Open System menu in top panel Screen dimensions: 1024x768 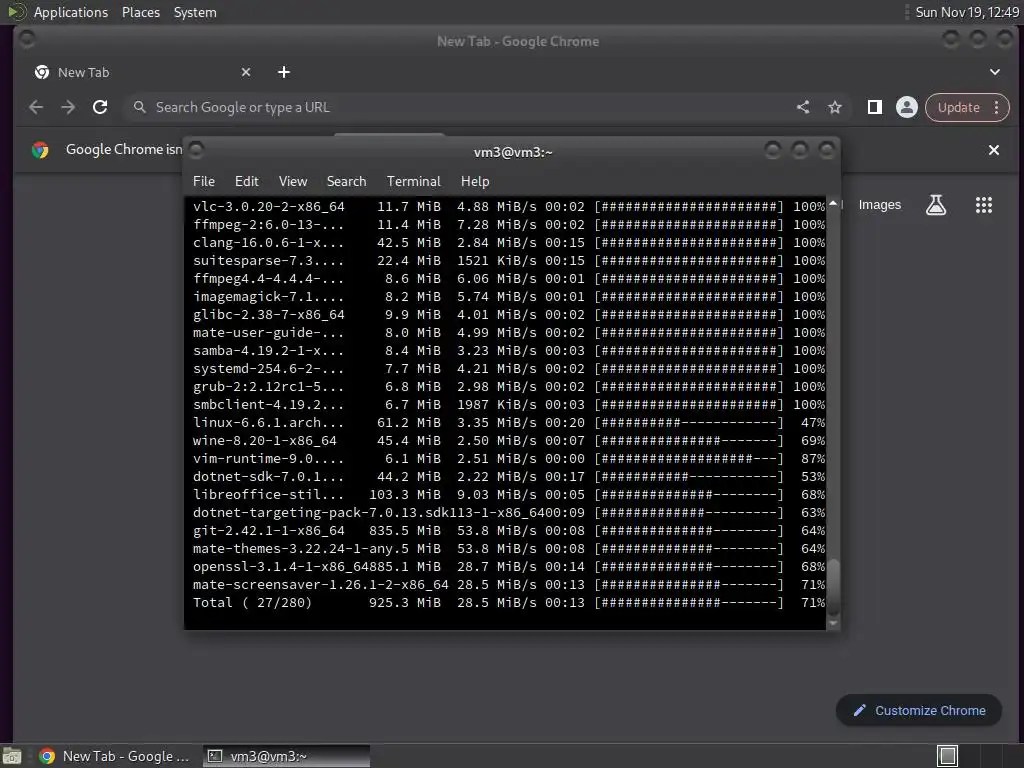click(195, 12)
